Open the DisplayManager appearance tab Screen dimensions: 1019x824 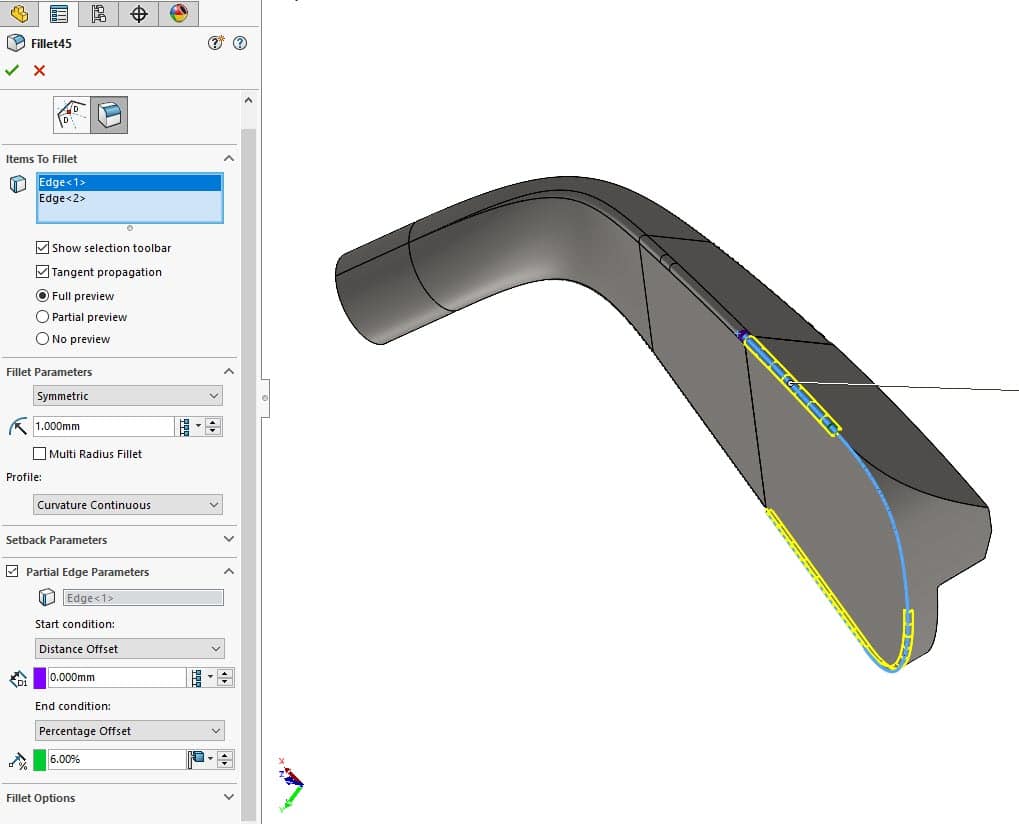point(178,14)
